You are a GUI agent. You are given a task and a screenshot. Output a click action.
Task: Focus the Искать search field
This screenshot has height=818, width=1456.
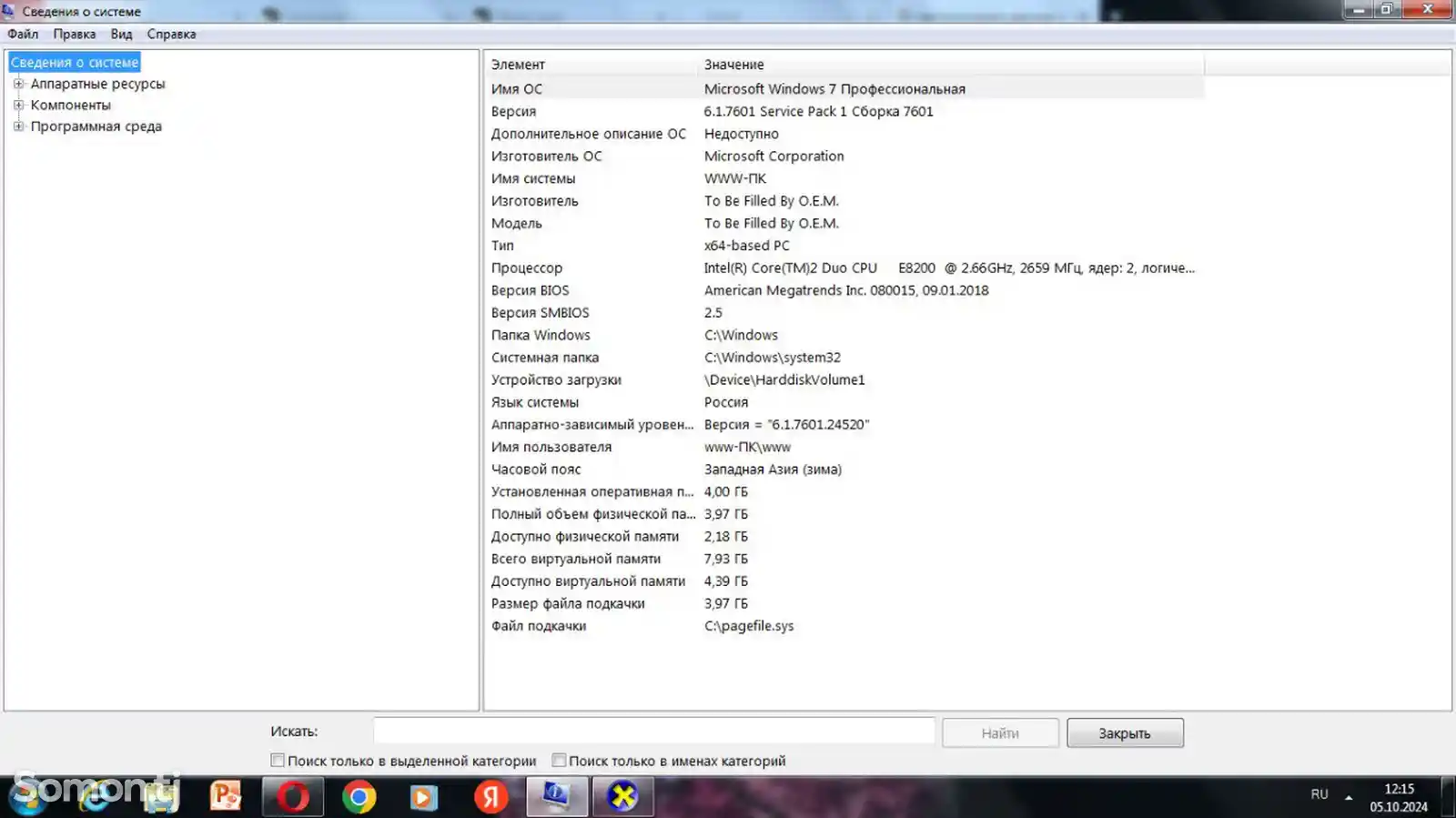(x=653, y=731)
